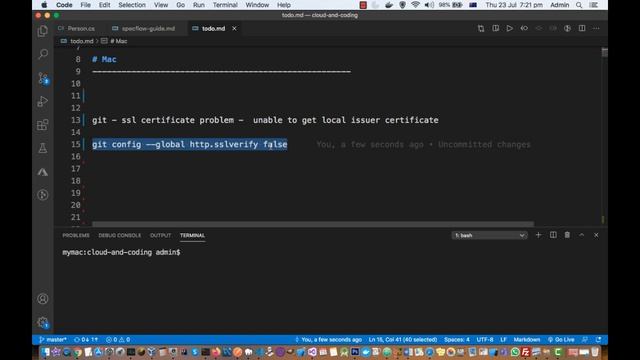Maximize the panel with the chevron up
640x360 pixels.
tap(582, 235)
